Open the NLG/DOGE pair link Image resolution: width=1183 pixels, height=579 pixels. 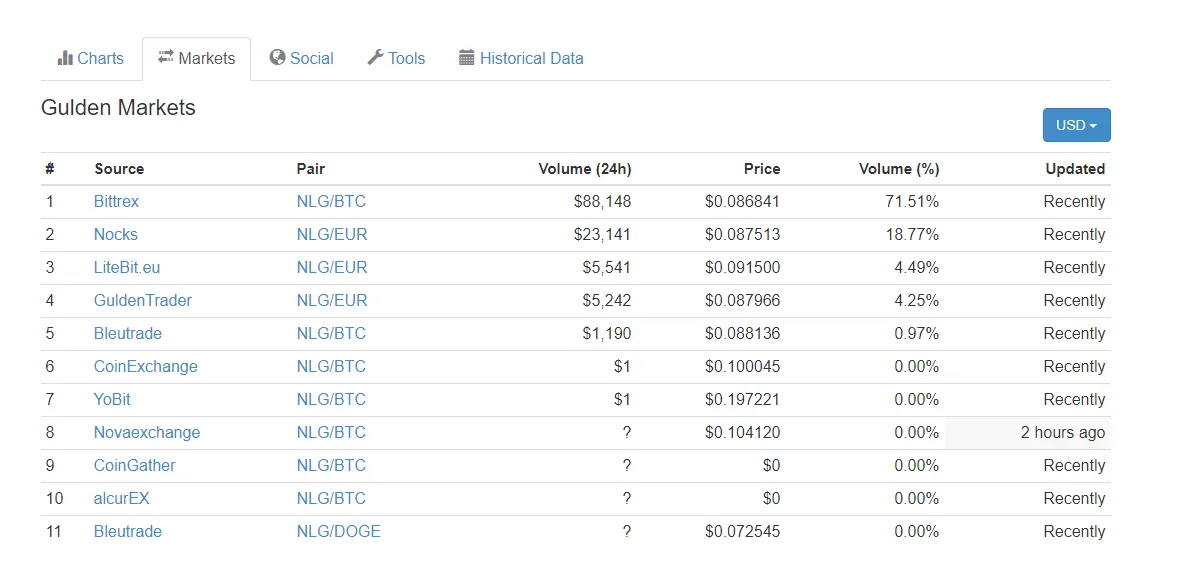[339, 531]
